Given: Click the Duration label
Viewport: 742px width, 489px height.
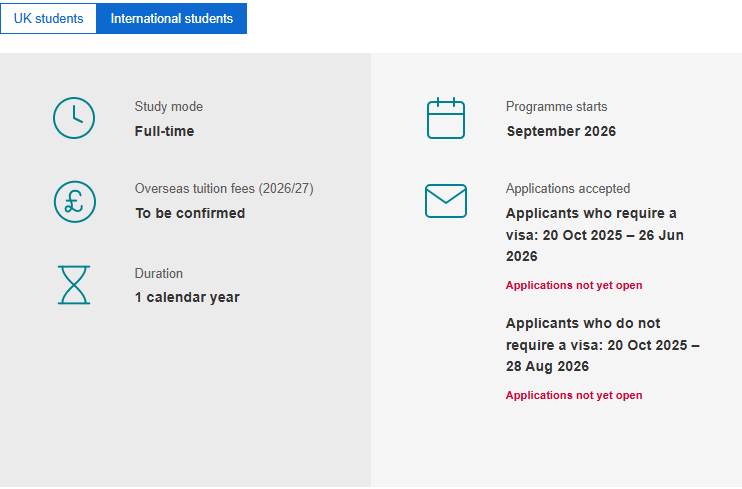Looking at the screenshot, I should (159, 273).
